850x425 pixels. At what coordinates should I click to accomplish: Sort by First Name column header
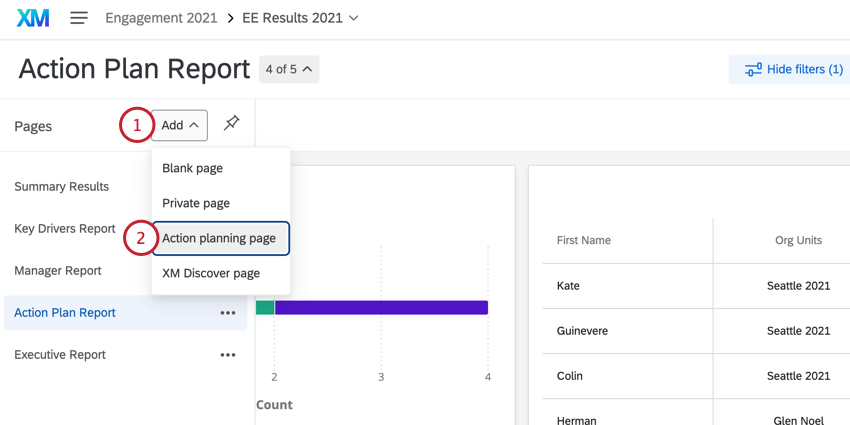tap(584, 240)
